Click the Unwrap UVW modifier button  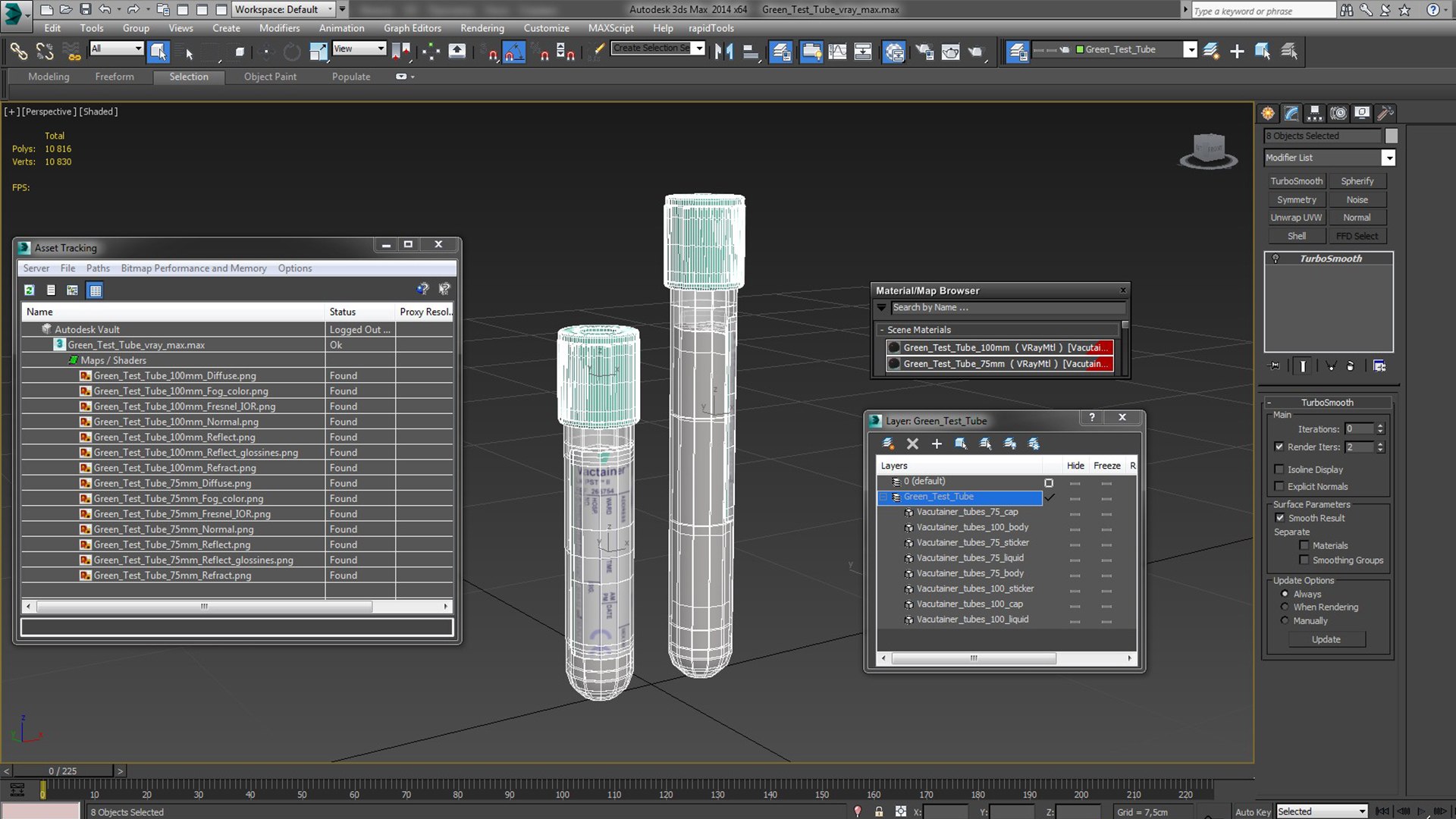[1297, 218]
